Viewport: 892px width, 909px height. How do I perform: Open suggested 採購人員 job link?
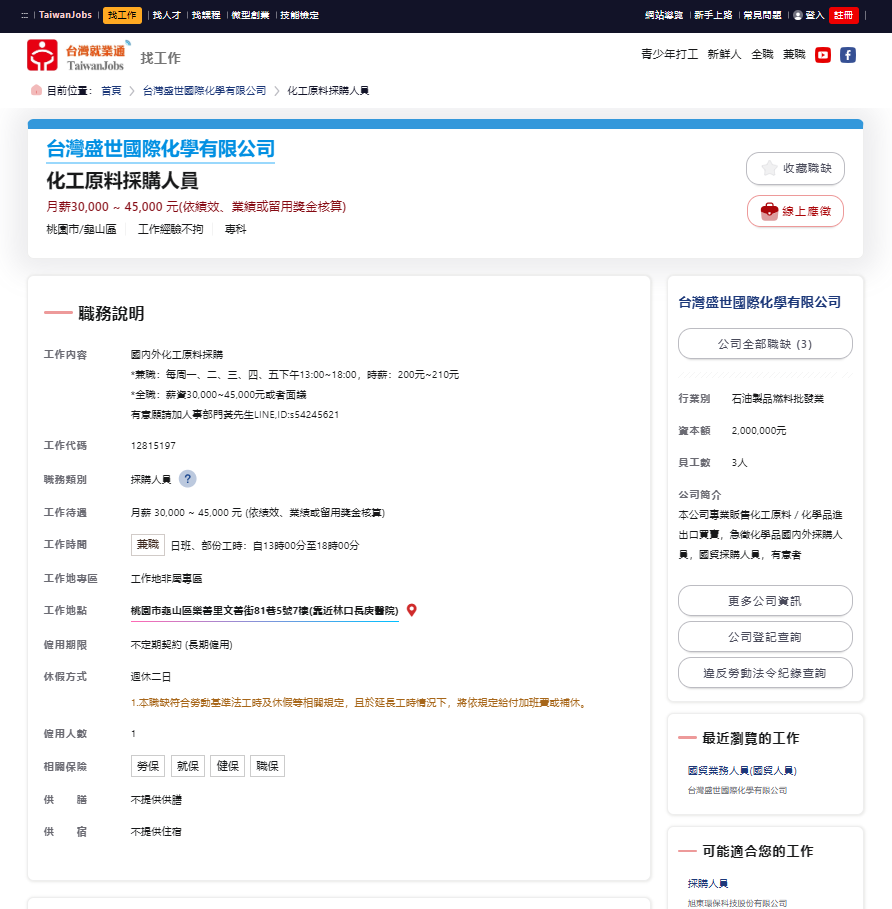708,883
